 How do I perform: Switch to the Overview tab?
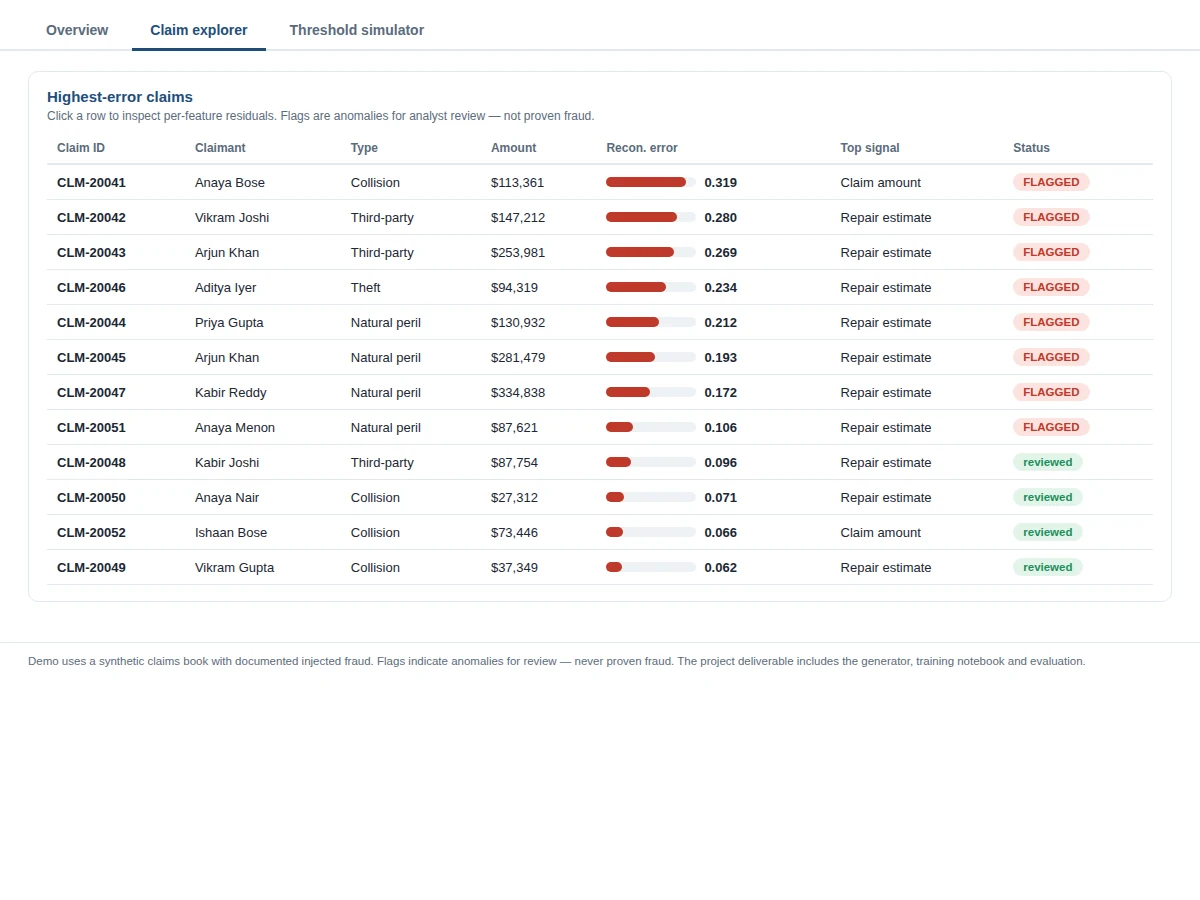77,30
